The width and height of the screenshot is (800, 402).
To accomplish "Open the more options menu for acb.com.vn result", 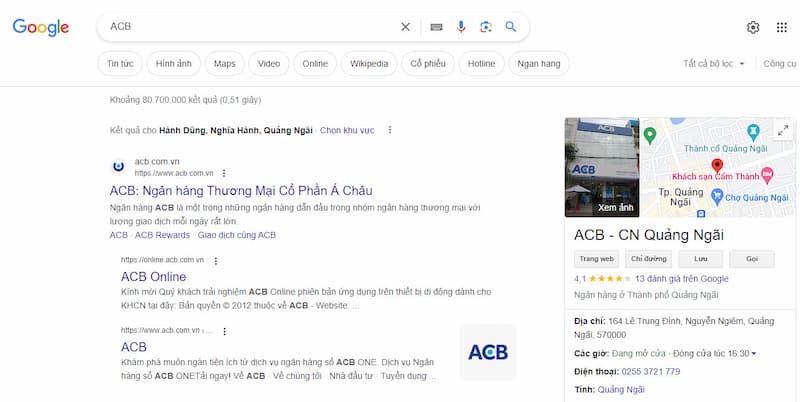I will pos(224,173).
